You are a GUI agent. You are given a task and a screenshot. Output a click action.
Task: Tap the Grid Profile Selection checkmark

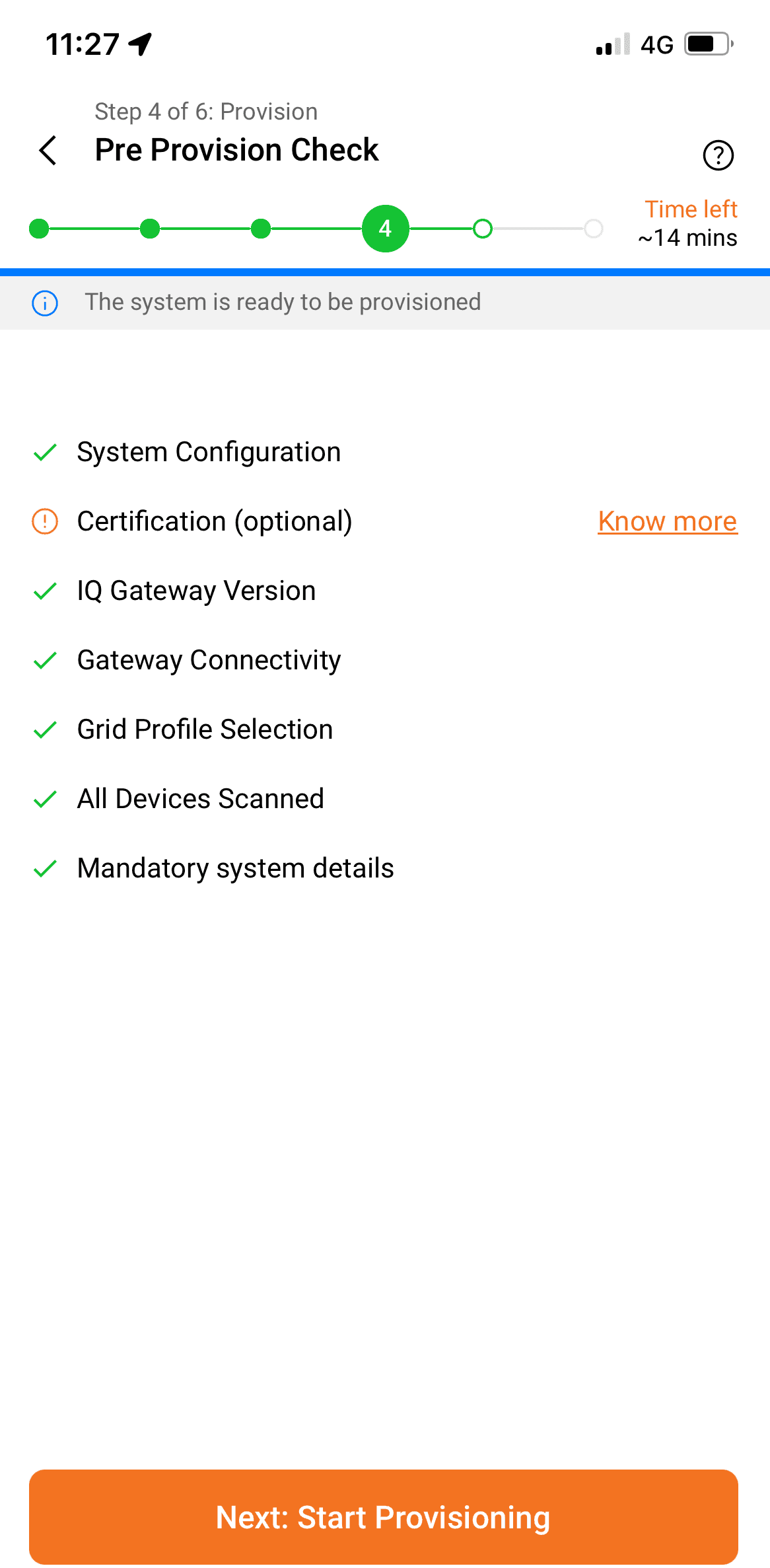click(x=45, y=730)
